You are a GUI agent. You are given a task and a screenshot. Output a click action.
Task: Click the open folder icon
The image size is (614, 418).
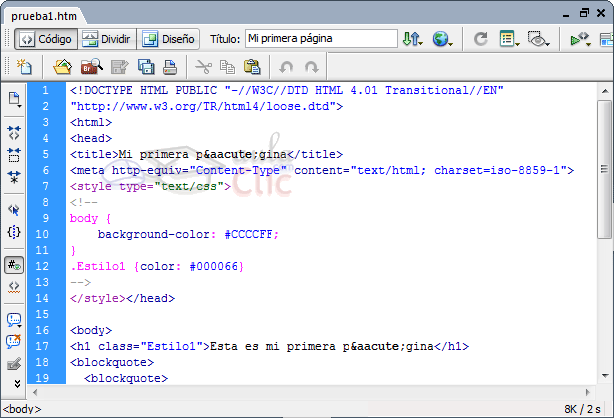tap(62, 68)
